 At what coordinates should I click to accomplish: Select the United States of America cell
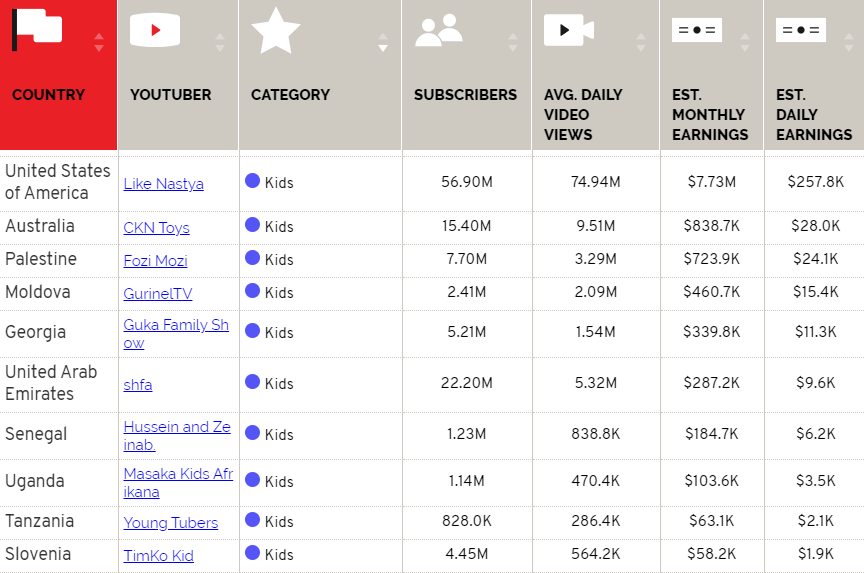pyautogui.click(x=58, y=182)
